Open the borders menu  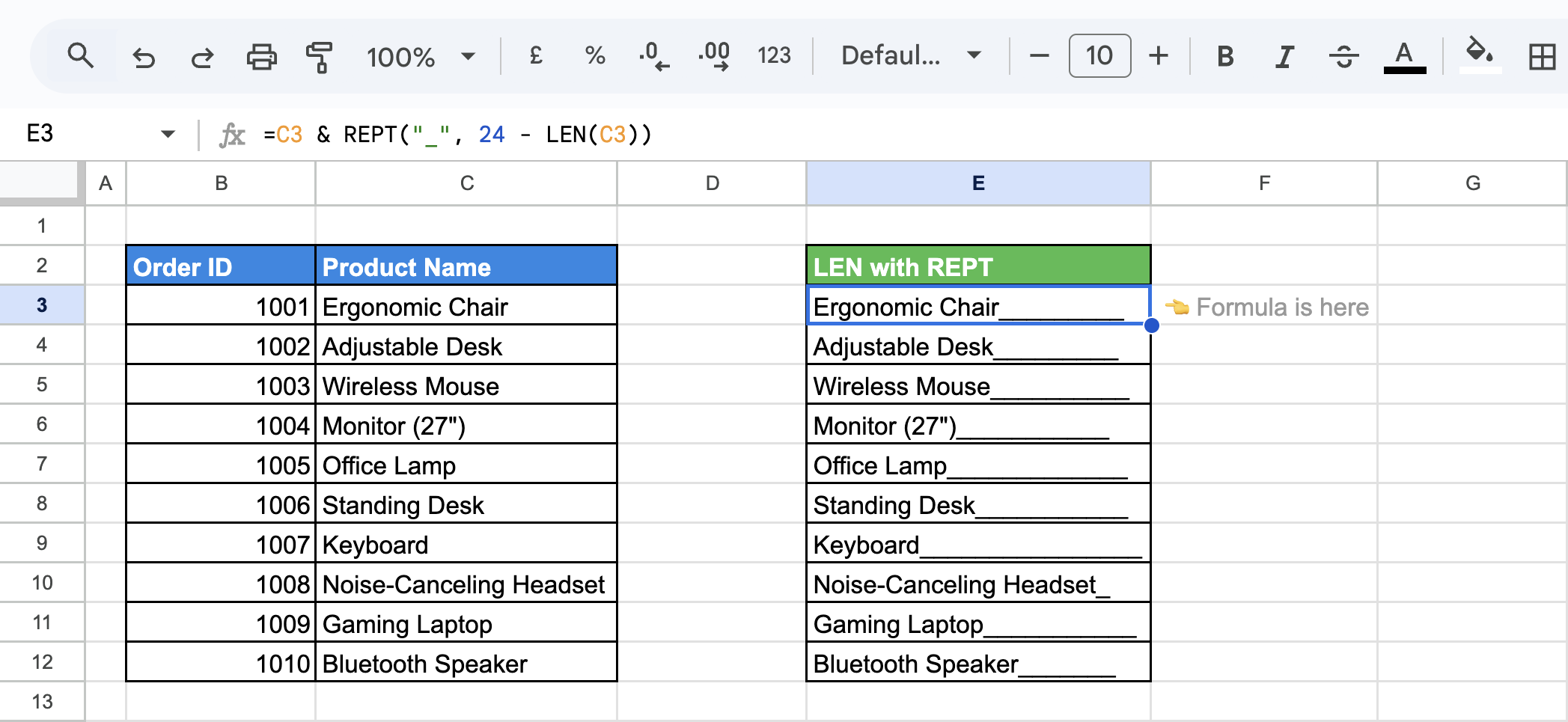[x=1542, y=57]
